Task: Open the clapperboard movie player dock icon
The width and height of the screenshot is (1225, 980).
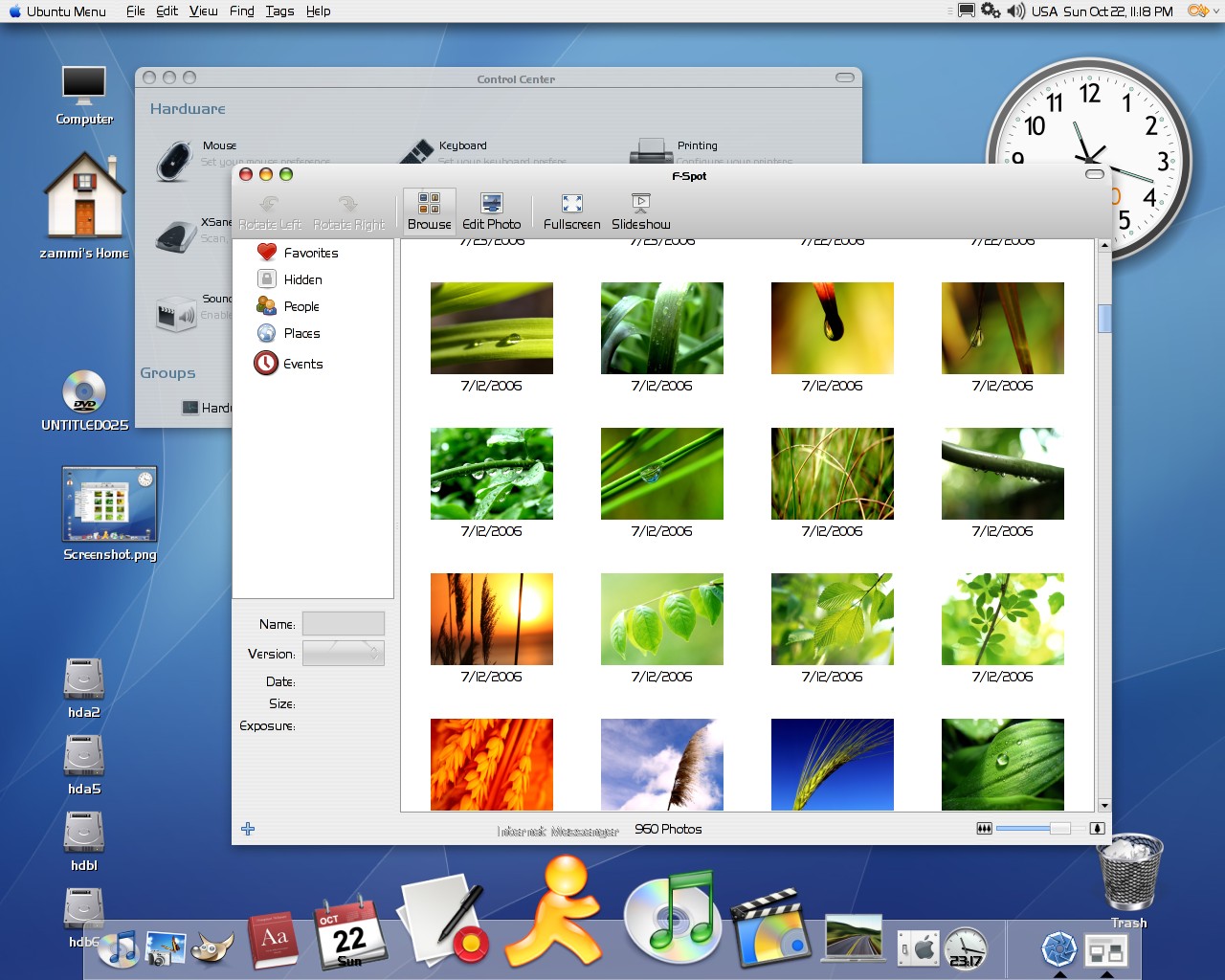Action: 771,928
